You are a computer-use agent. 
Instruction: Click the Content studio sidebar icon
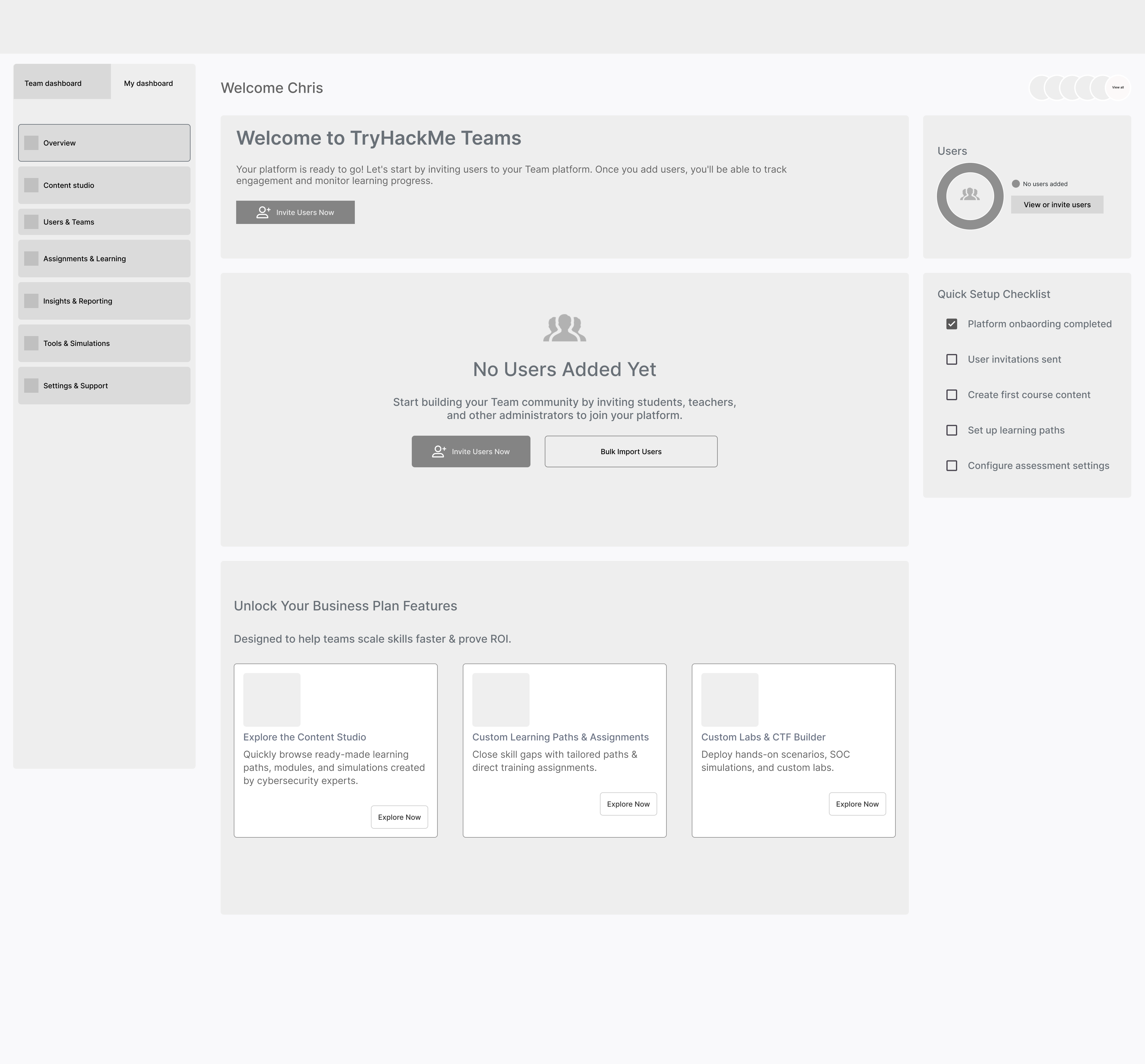(31, 185)
